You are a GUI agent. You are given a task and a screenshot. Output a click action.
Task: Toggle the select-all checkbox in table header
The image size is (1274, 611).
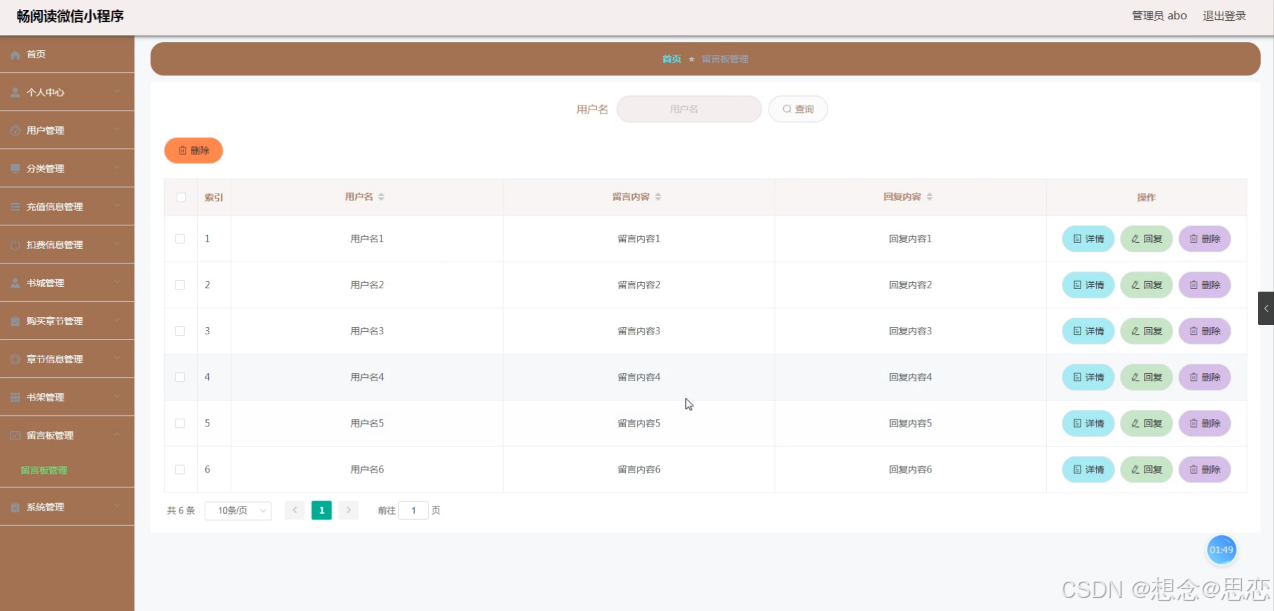coord(181,197)
